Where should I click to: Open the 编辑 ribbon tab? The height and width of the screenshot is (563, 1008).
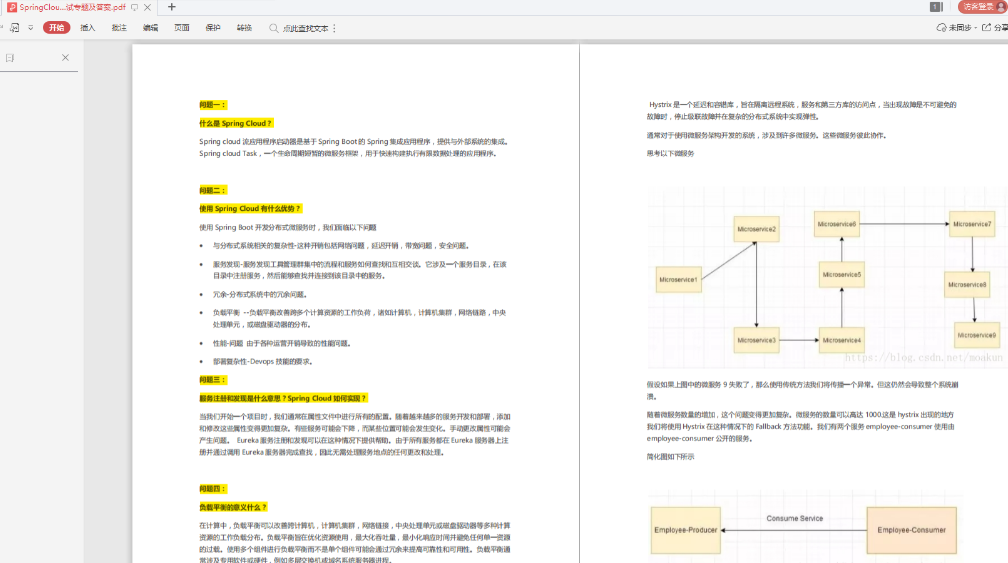[150, 28]
